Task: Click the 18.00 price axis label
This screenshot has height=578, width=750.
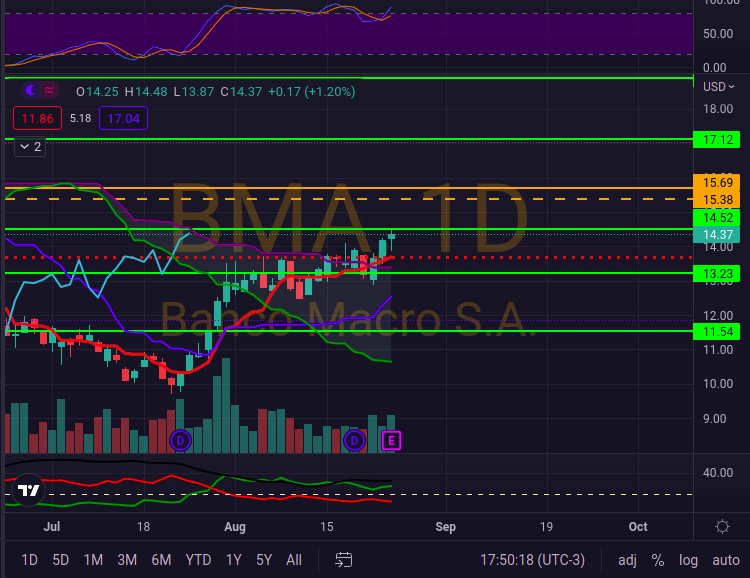Action: (x=718, y=109)
